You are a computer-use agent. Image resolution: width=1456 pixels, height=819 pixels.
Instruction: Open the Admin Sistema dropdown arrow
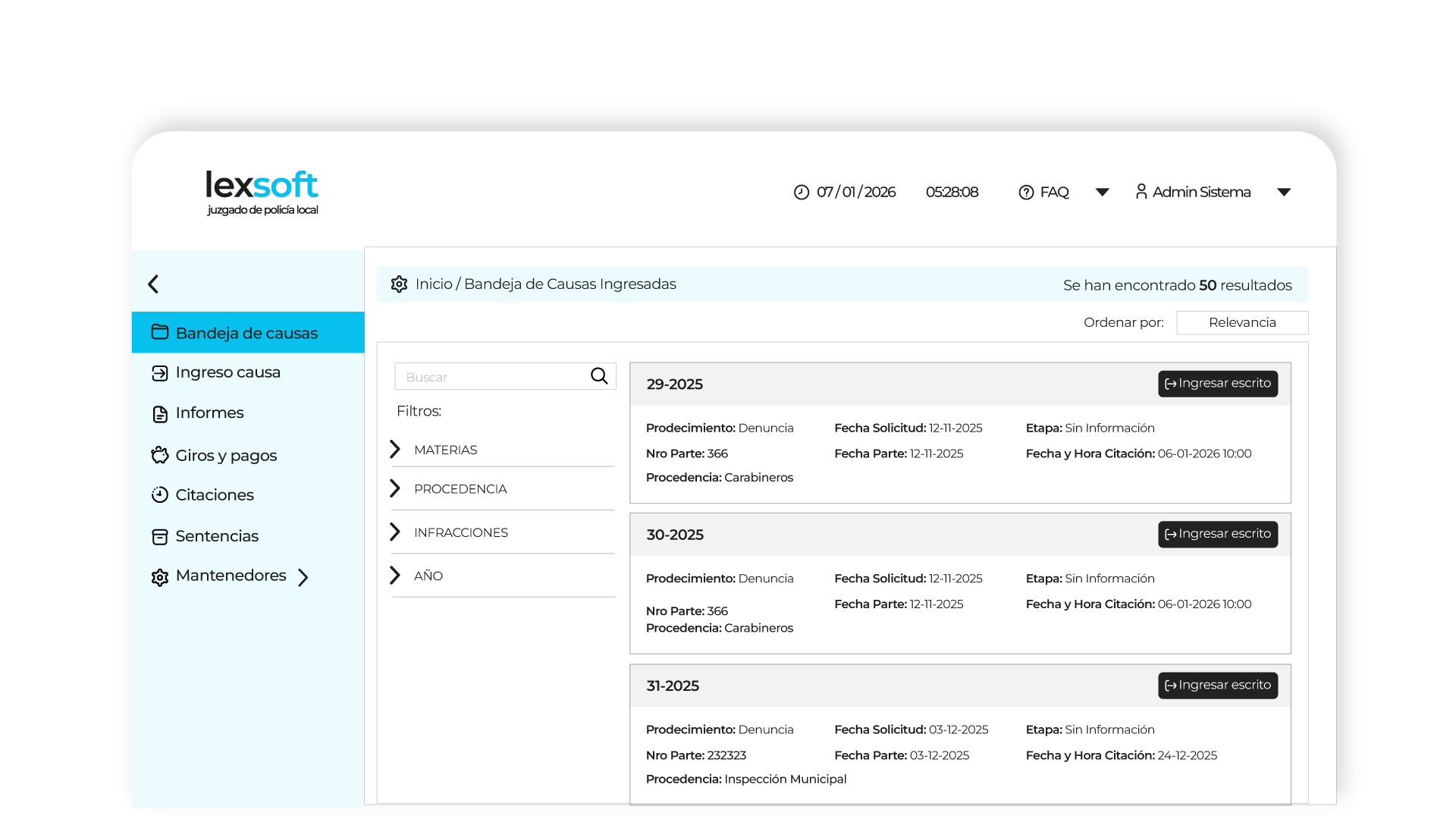click(x=1284, y=193)
